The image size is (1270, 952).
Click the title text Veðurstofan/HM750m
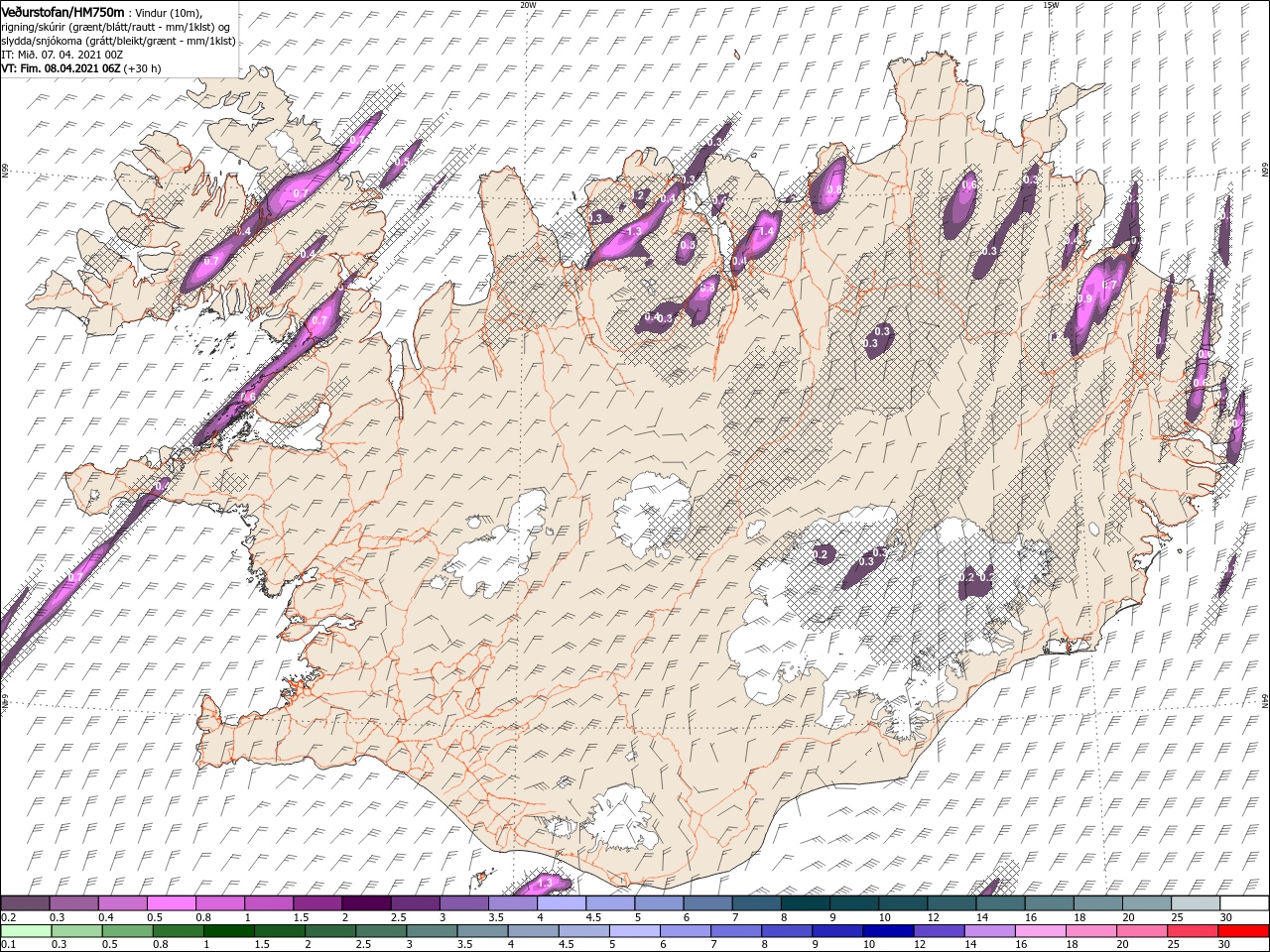coord(63,12)
